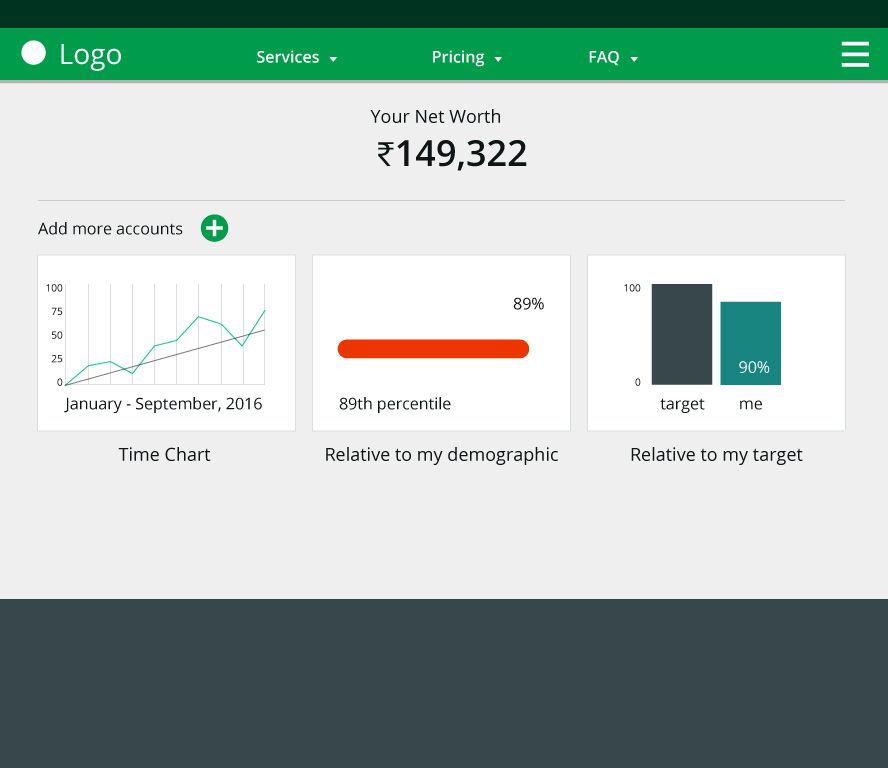Click the Add more accounts label
888x768 pixels.
click(x=110, y=228)
